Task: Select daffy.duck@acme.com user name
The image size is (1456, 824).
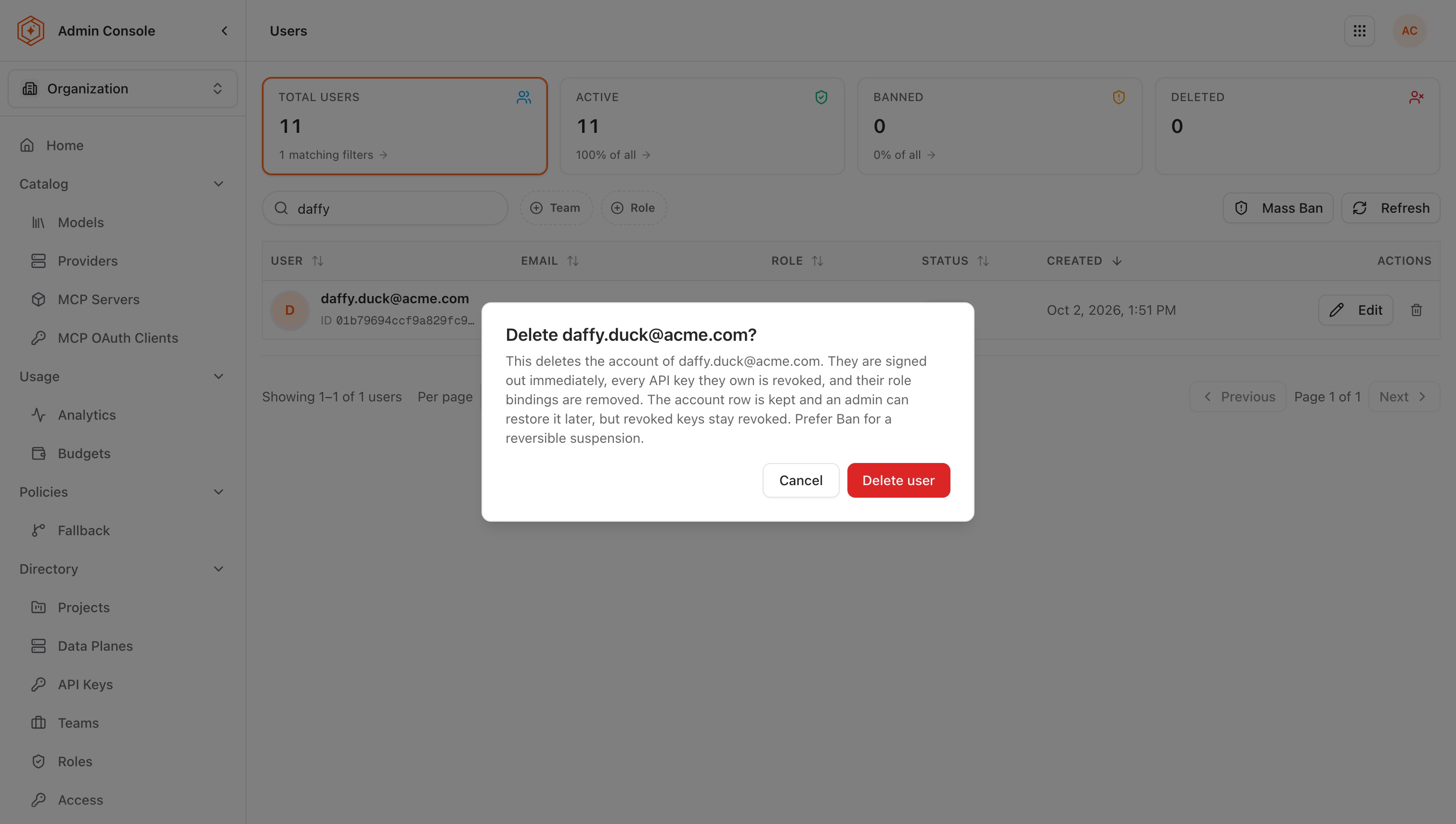Action: coord(394,299)
